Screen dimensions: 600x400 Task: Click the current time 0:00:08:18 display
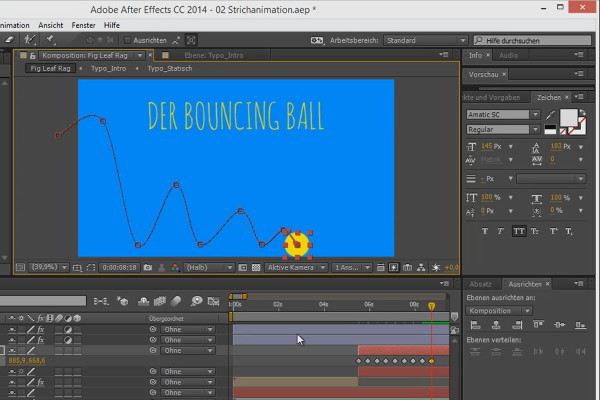pos(119,268)
